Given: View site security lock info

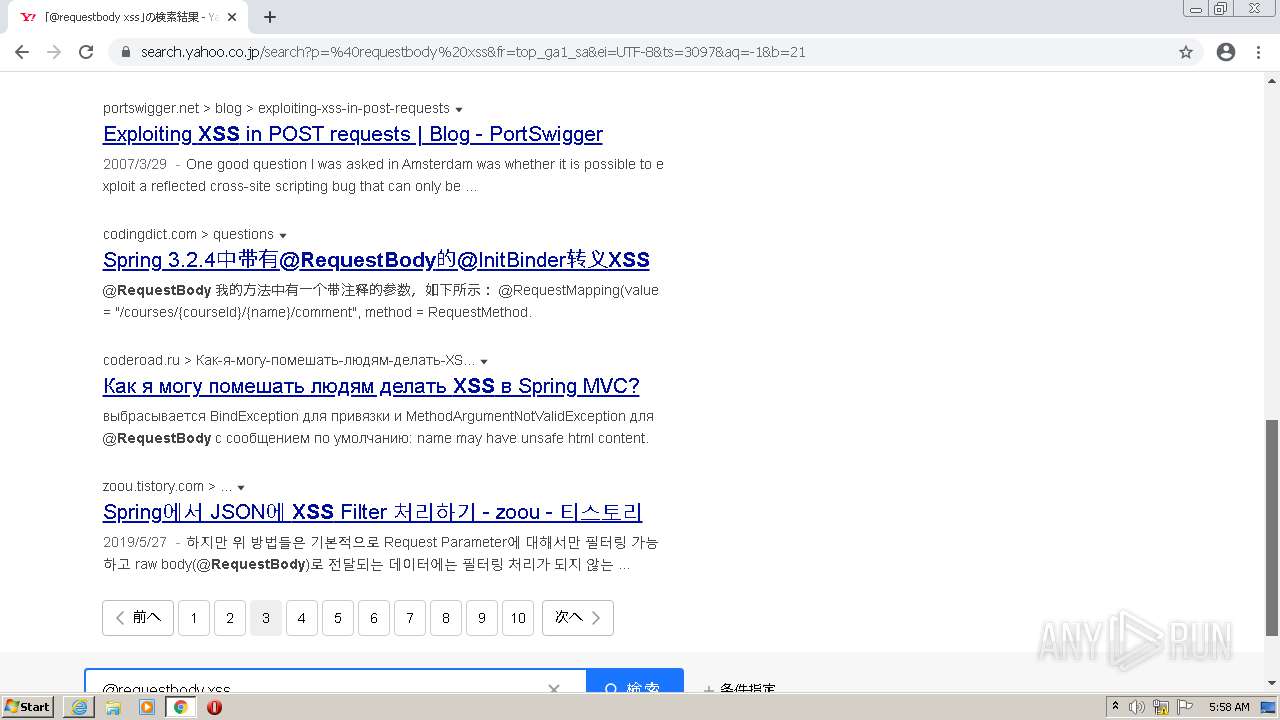Looking at the screenshot, I should [126, 52].
